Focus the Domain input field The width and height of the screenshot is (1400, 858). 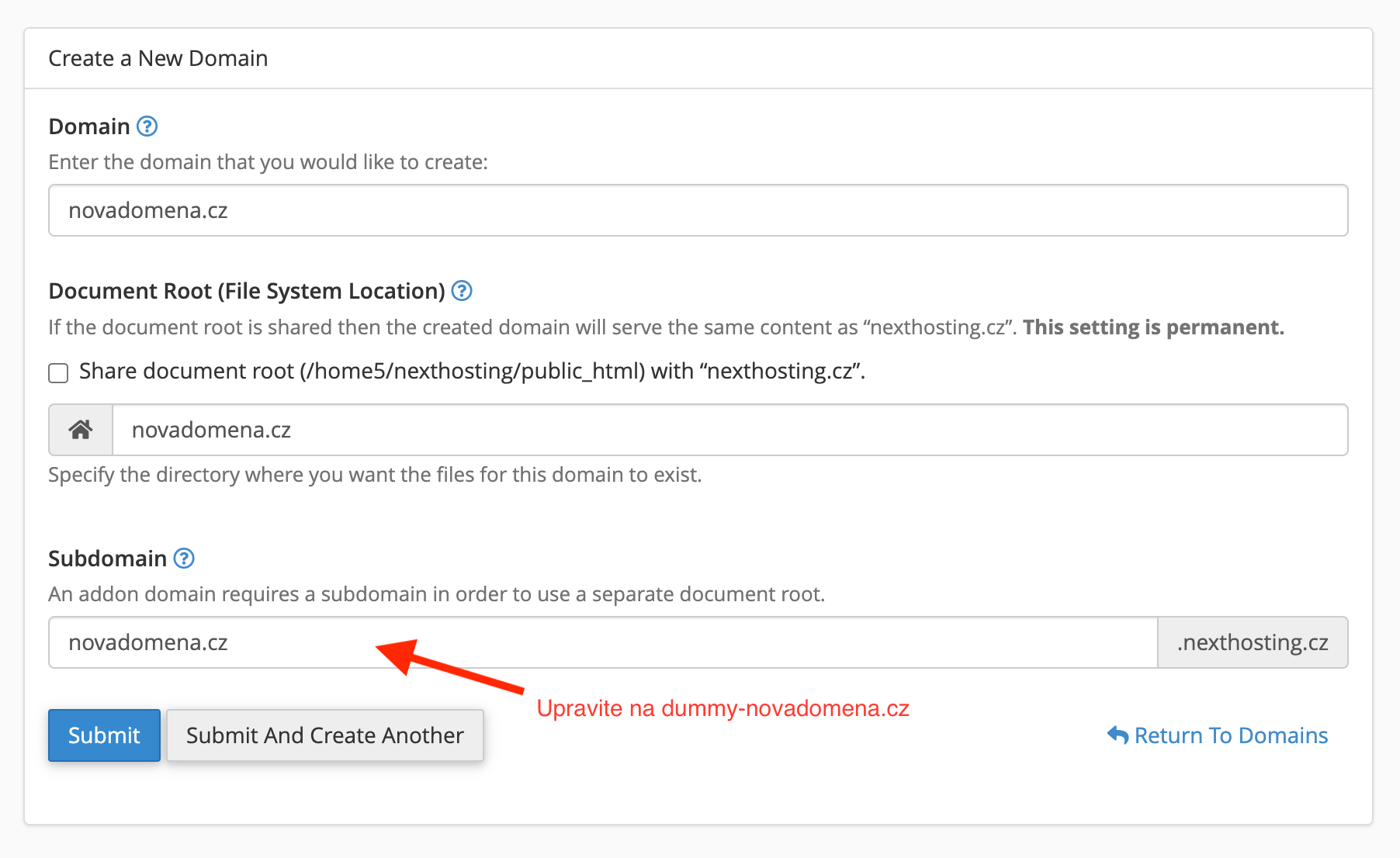pos(698,210)
